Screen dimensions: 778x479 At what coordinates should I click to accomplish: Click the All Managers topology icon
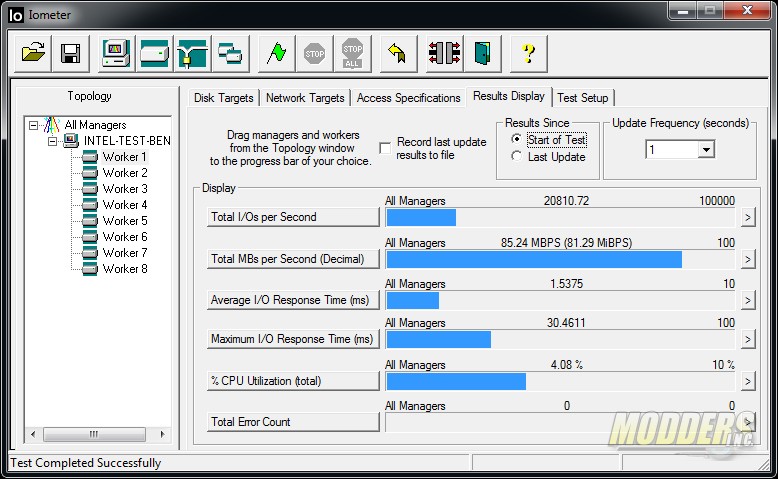tap(52, 125)
